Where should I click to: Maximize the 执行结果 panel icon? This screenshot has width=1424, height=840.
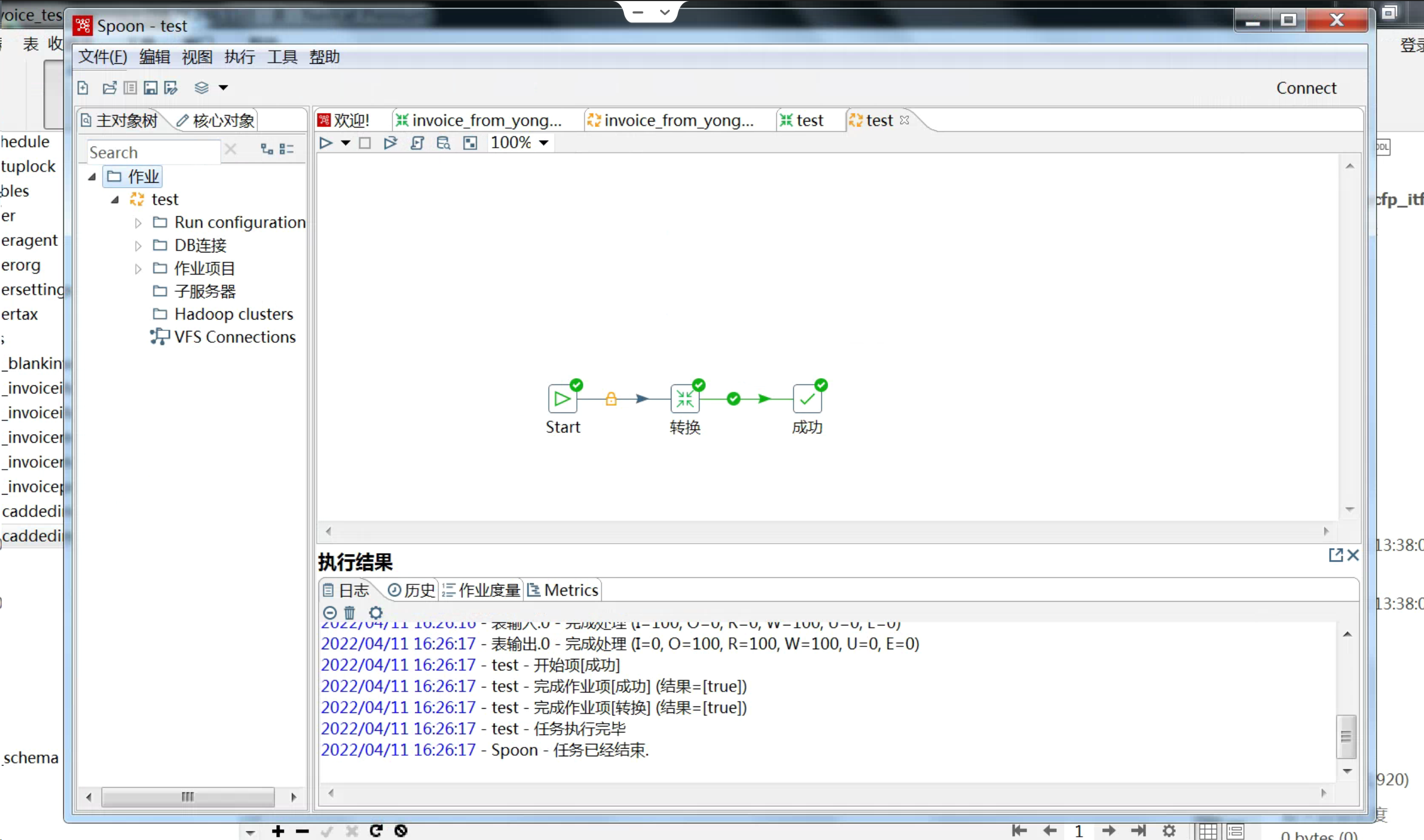click(x=1336, y=555)
